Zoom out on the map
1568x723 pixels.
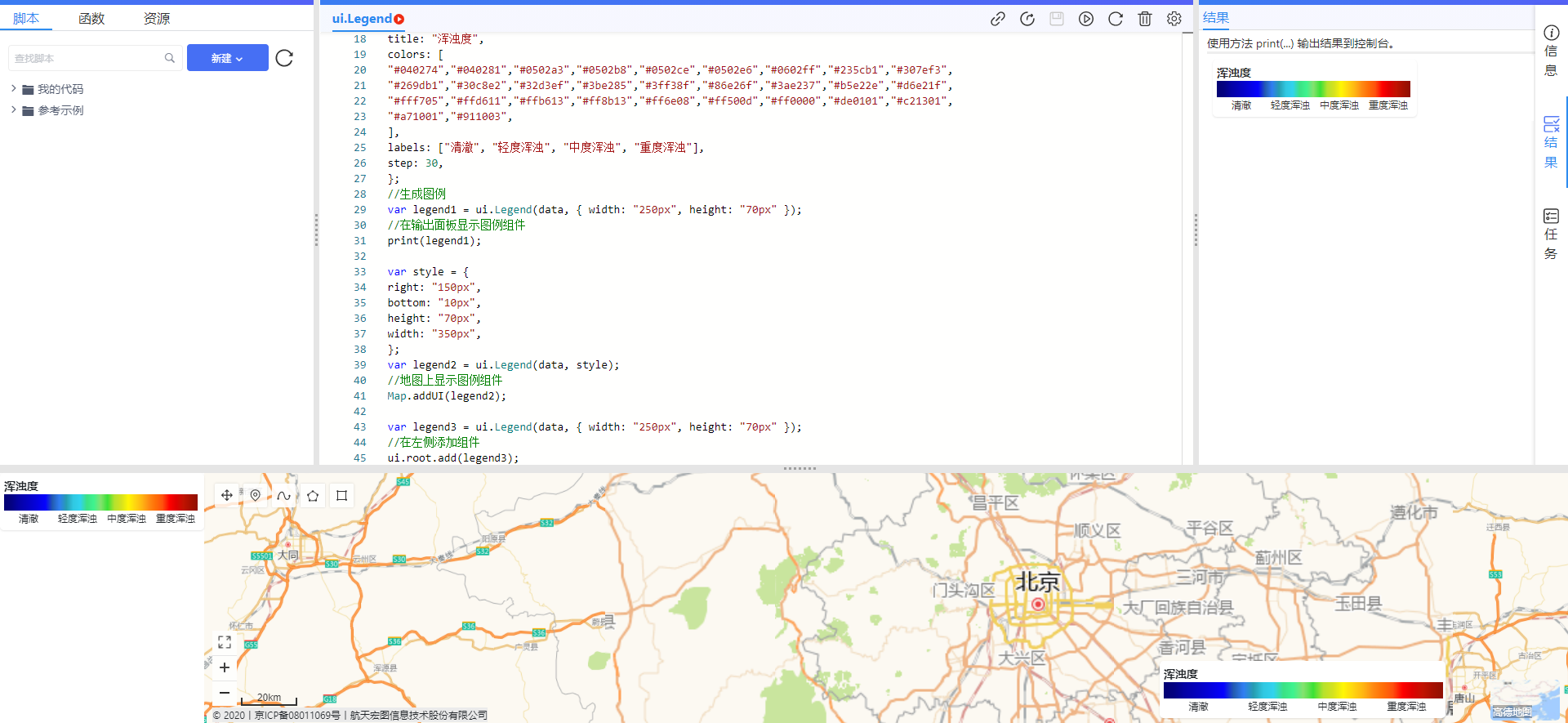tap(225, 693)
